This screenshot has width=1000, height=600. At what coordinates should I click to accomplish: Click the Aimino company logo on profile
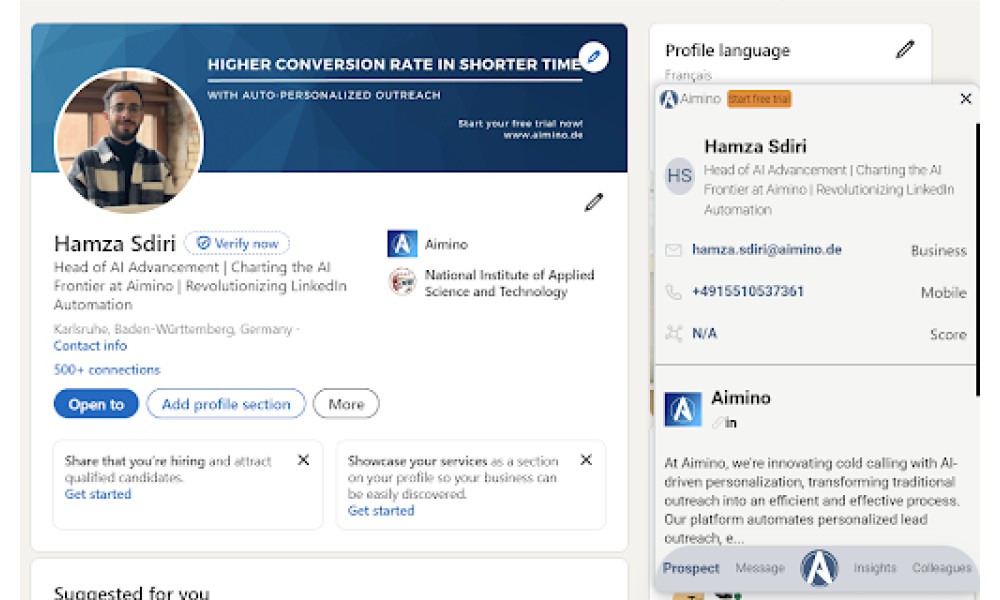click(x=402, y=244)
